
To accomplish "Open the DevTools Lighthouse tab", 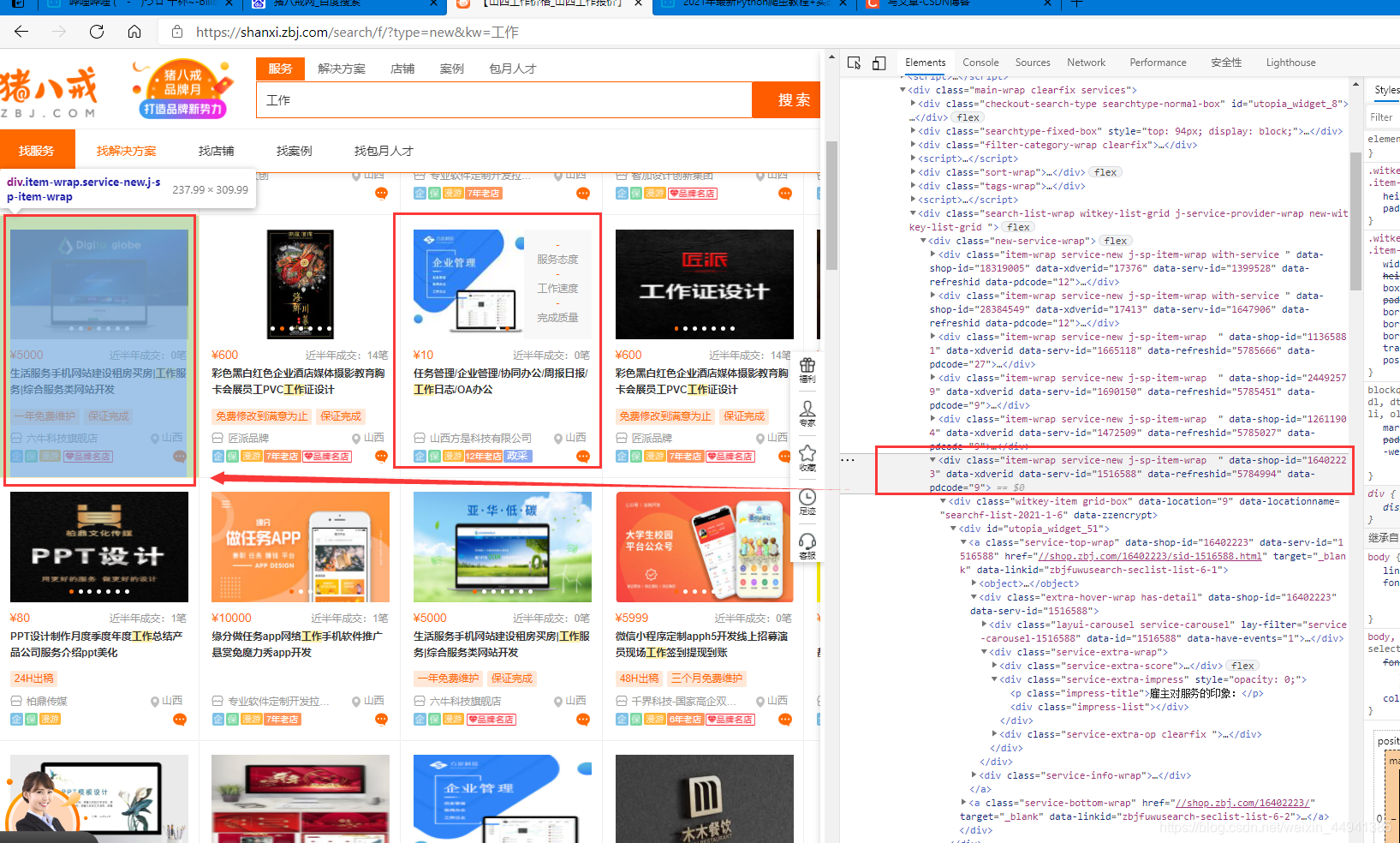I will (1290, 63).
